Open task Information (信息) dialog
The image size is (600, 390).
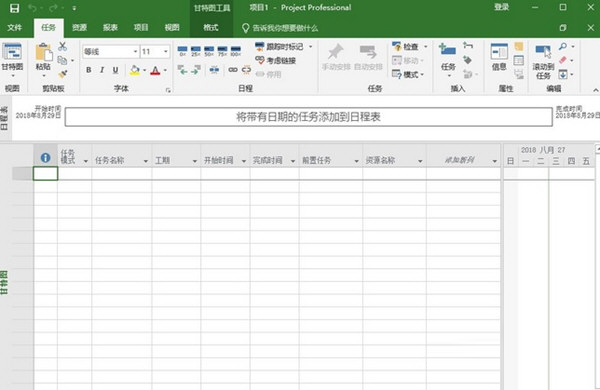tap(499, 57)
